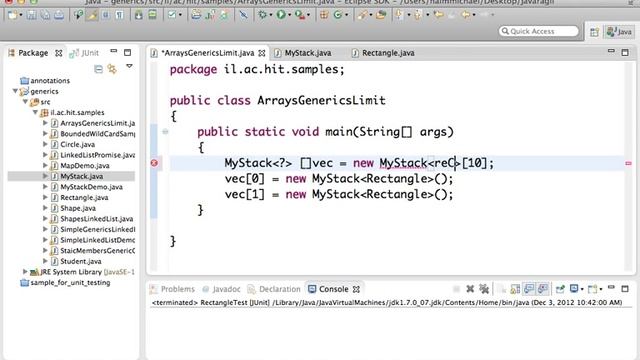Image resolution: width=640 pixels, height=360 pixels.
Task: Expand JRE System Library node
Action: pyautogui.click(x=25, y=271)
